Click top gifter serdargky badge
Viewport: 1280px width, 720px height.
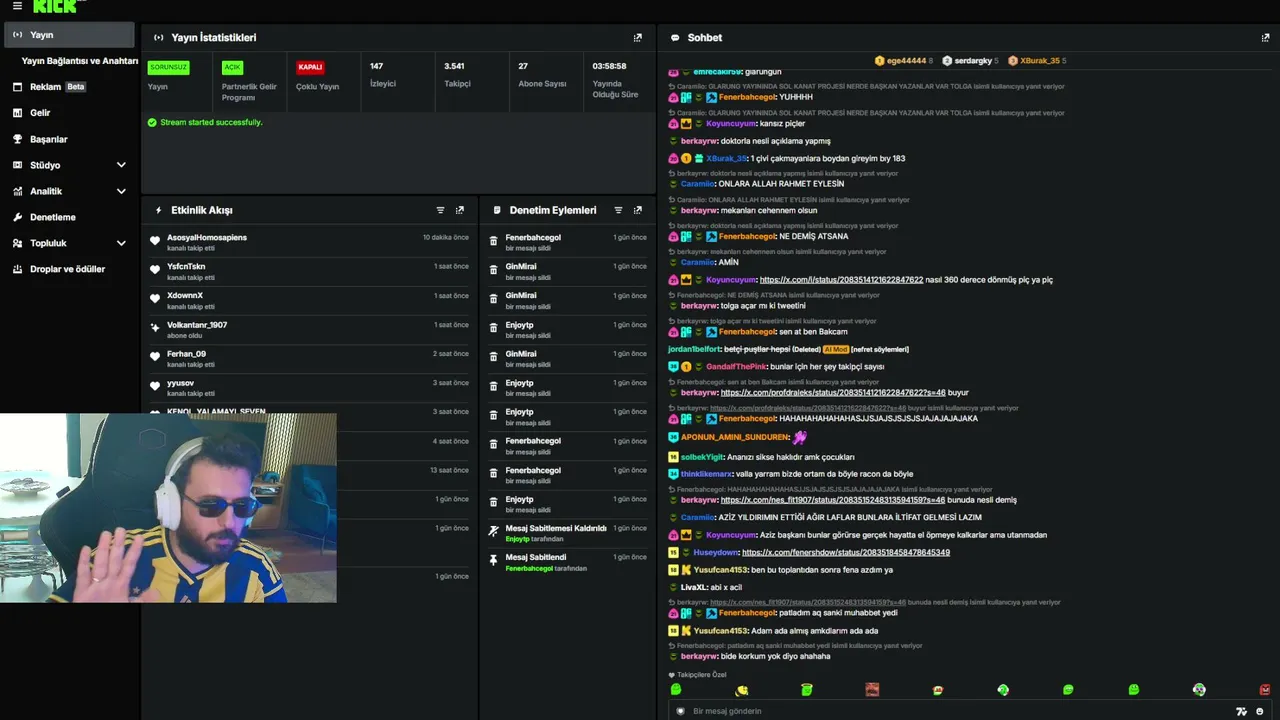click(970, 61)
